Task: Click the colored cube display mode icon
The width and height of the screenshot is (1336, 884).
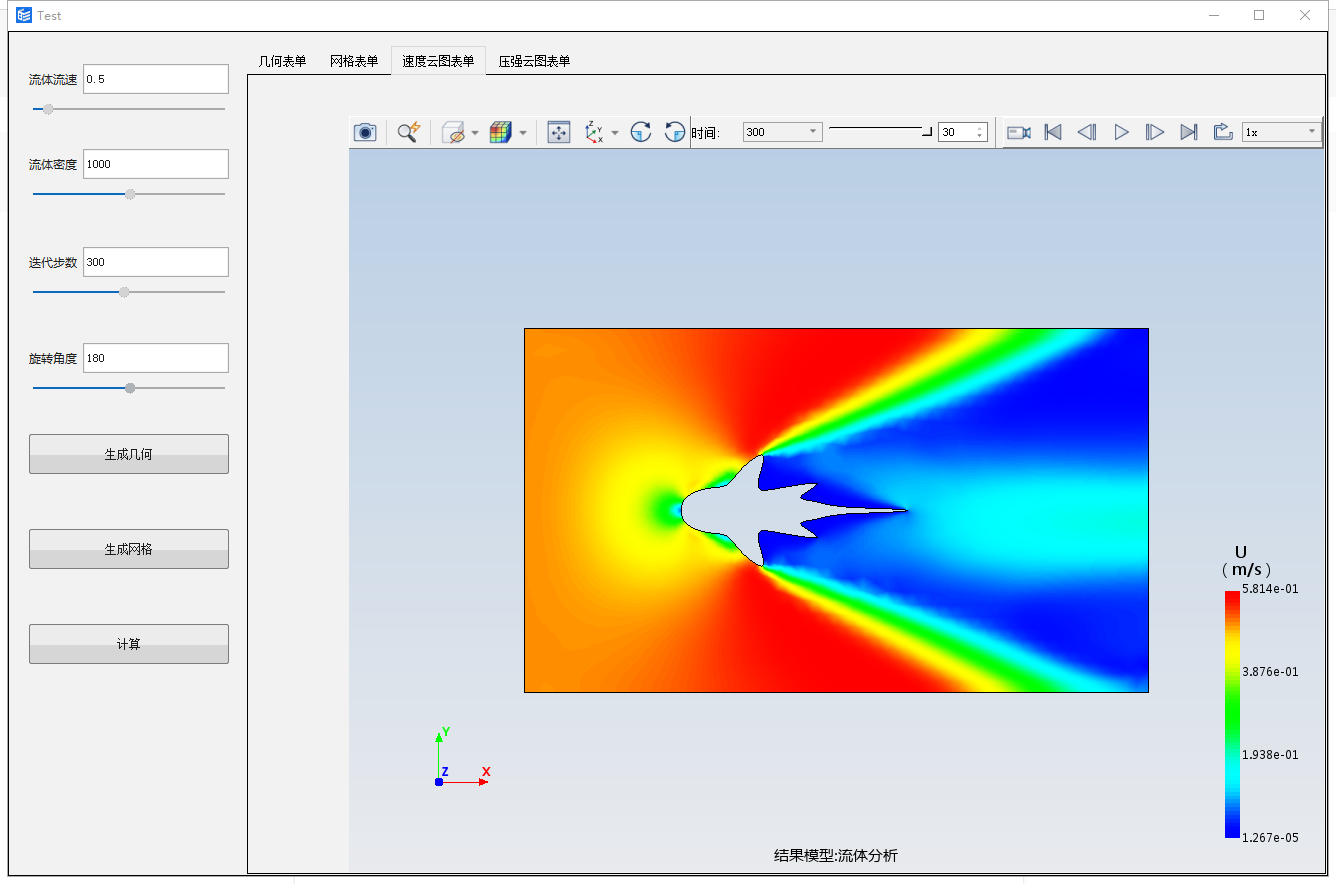Action: pos(501,132)
